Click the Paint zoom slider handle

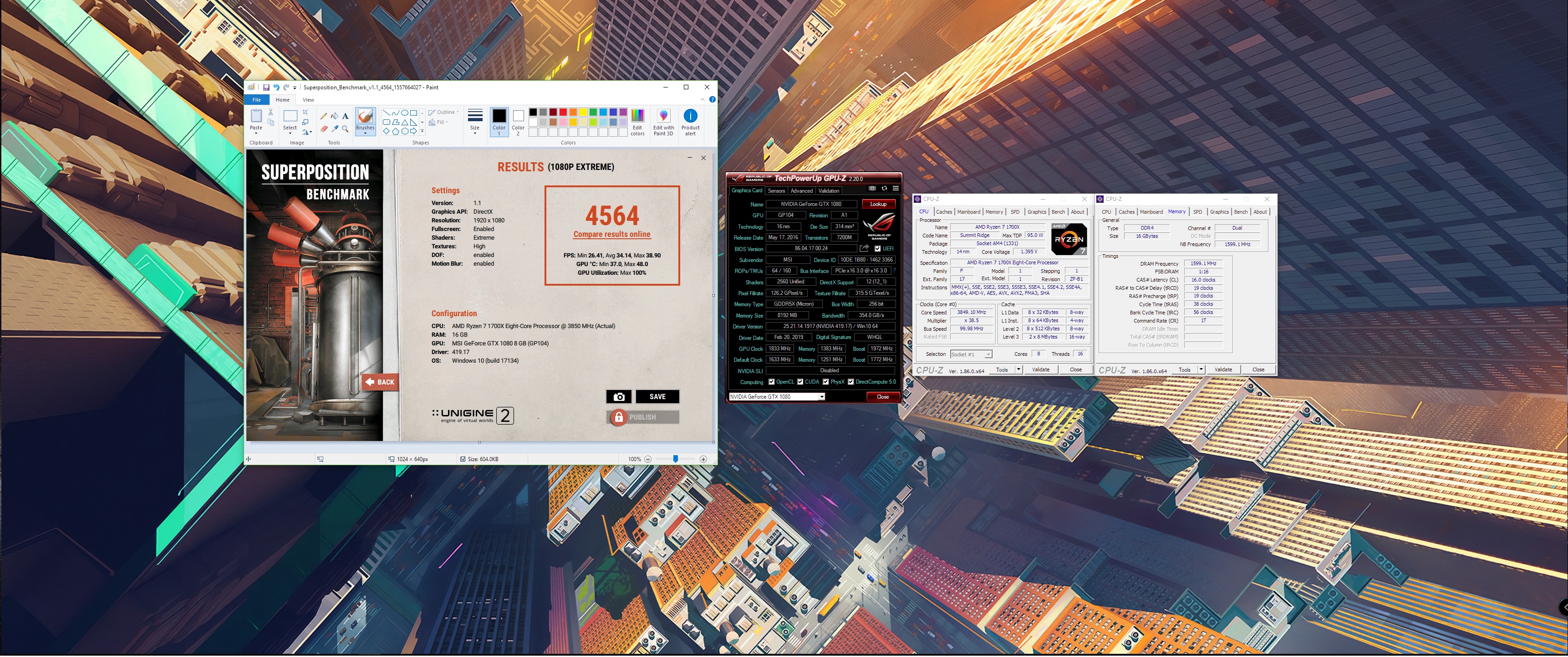(x=675, y=458)
